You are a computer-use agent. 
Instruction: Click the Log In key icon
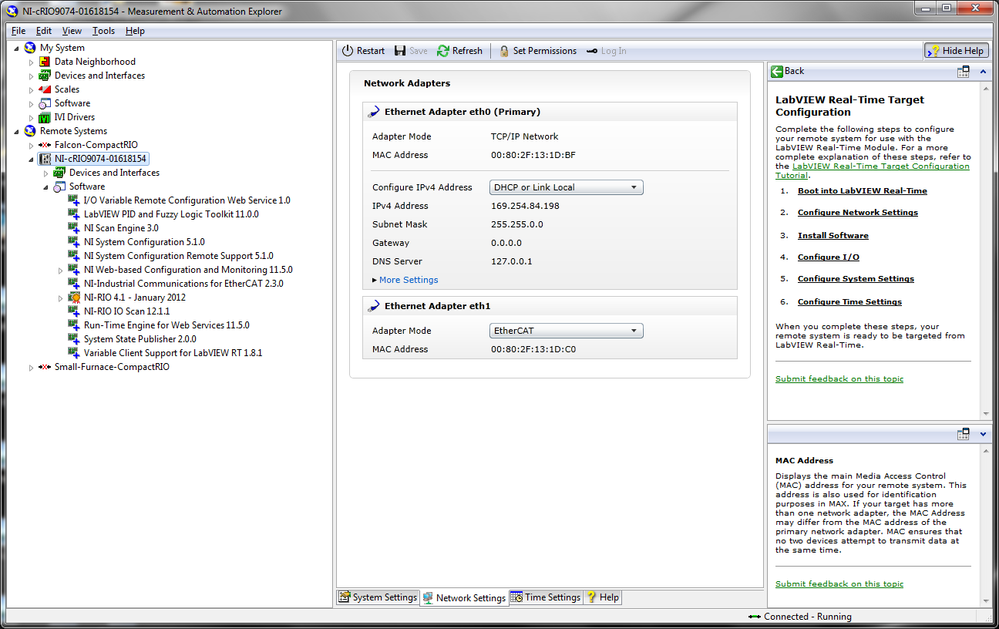click(x=592, y=51)
